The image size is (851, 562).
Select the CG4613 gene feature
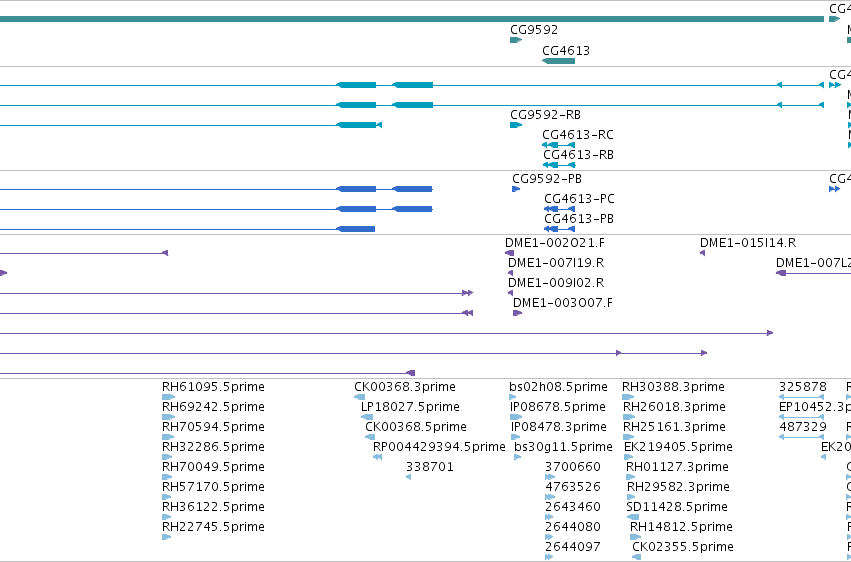[x=558, y=61]
